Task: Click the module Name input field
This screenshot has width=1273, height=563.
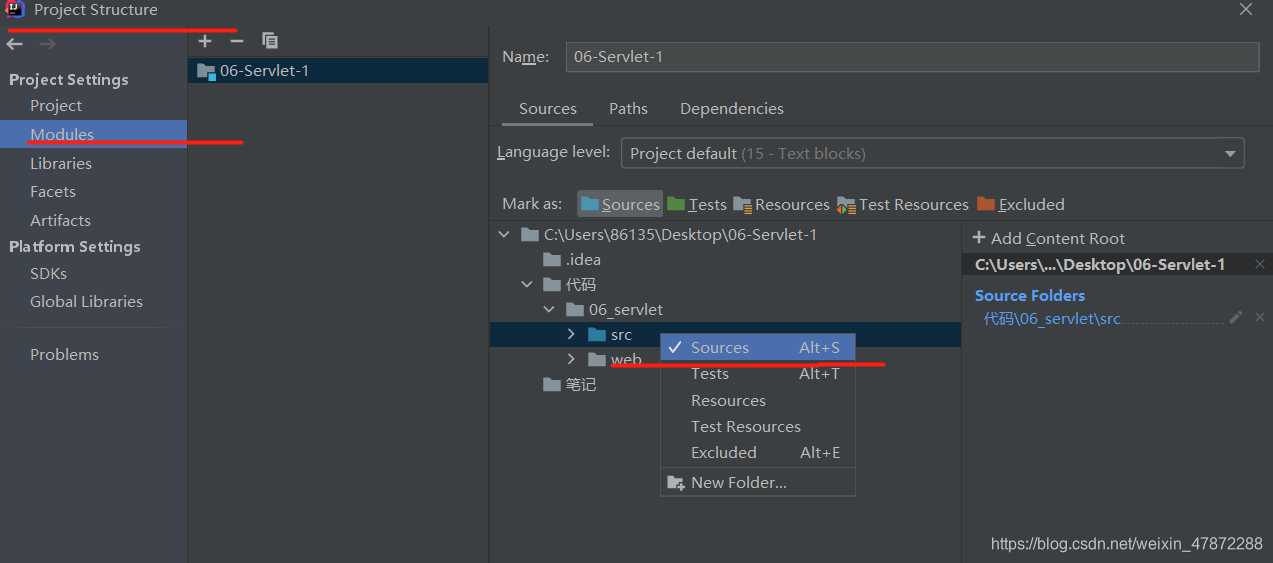Action: coord(912,57)
